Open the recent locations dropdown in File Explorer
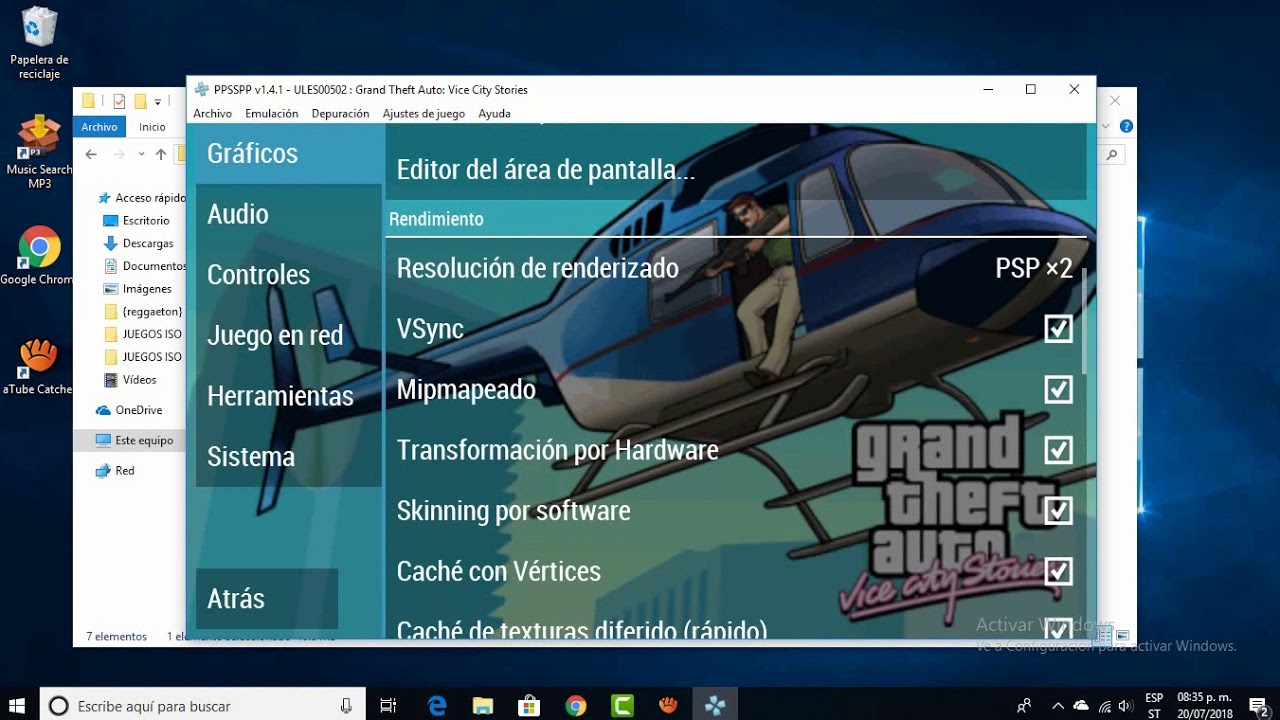 pyautogui.click(x=141, y=154)
